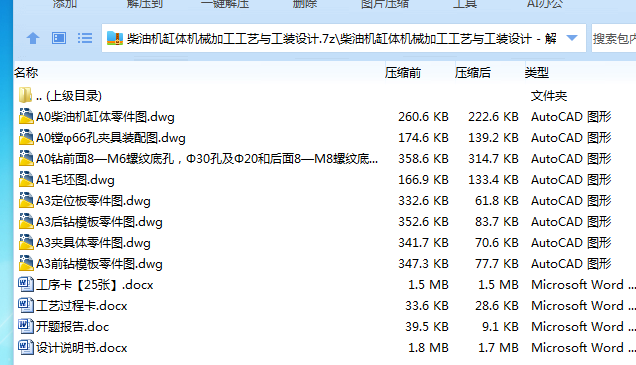Viewport: 636px width, 365px height.
Task: Sort by the 类型 column header
Action: pos(536,73)
